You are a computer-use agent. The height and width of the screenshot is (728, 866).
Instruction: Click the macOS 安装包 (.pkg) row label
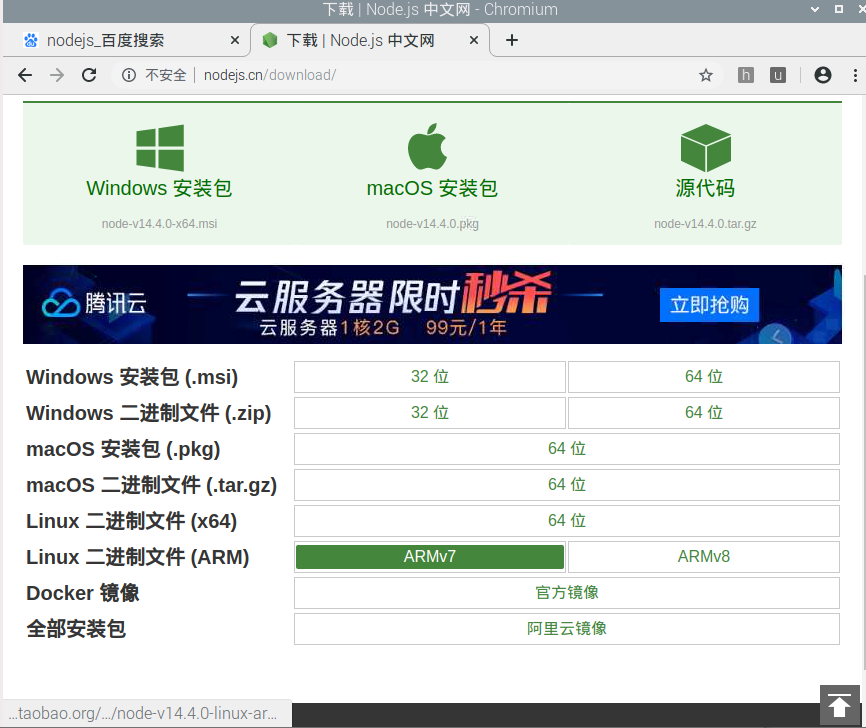tap(123, 449)
